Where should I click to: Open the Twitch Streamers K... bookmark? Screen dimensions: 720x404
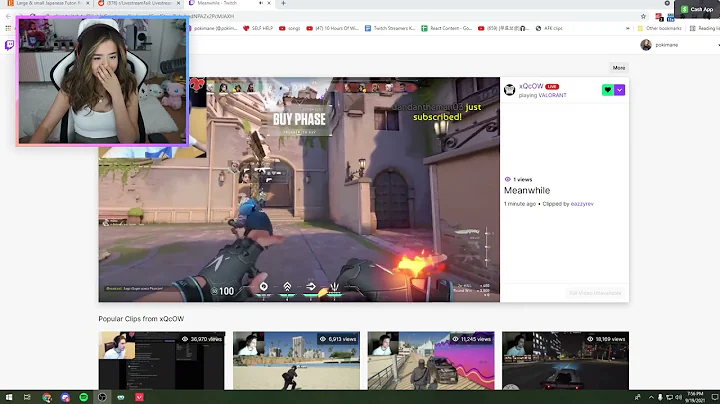390,28
